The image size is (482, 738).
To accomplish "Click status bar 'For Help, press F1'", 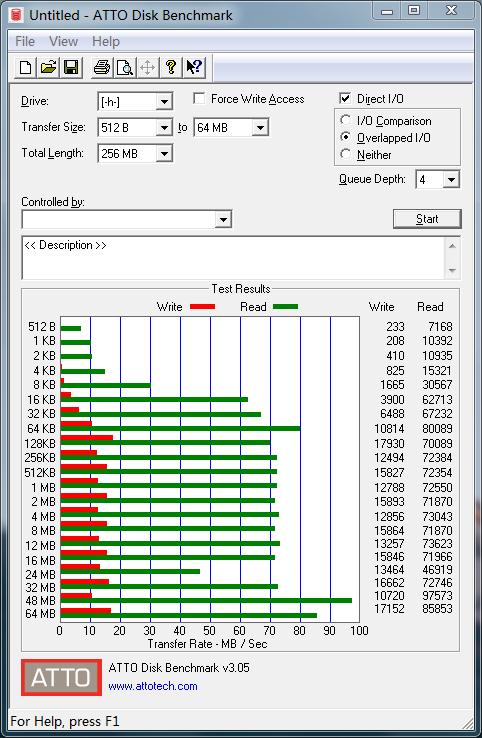I will (65, 722).
